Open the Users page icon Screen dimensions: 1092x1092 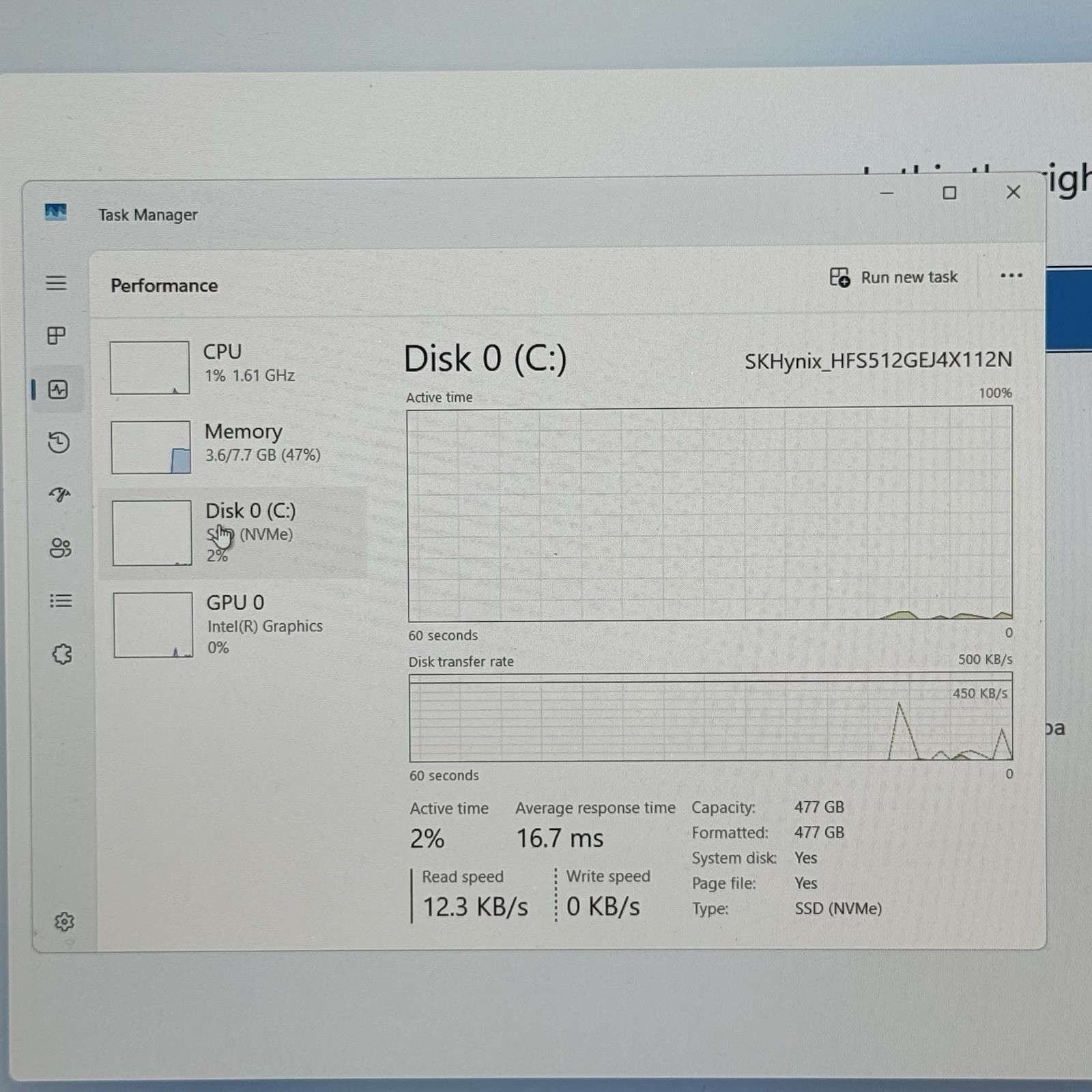[60, 547]
